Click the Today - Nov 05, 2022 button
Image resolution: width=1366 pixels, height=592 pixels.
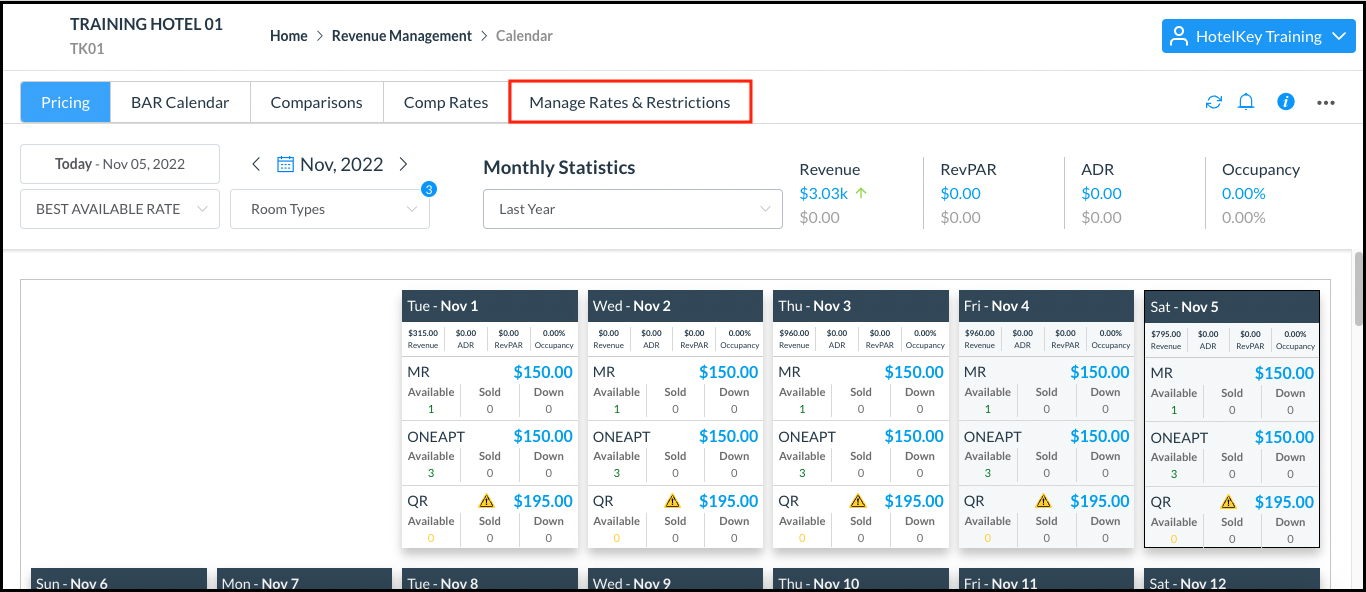(119, 163)
